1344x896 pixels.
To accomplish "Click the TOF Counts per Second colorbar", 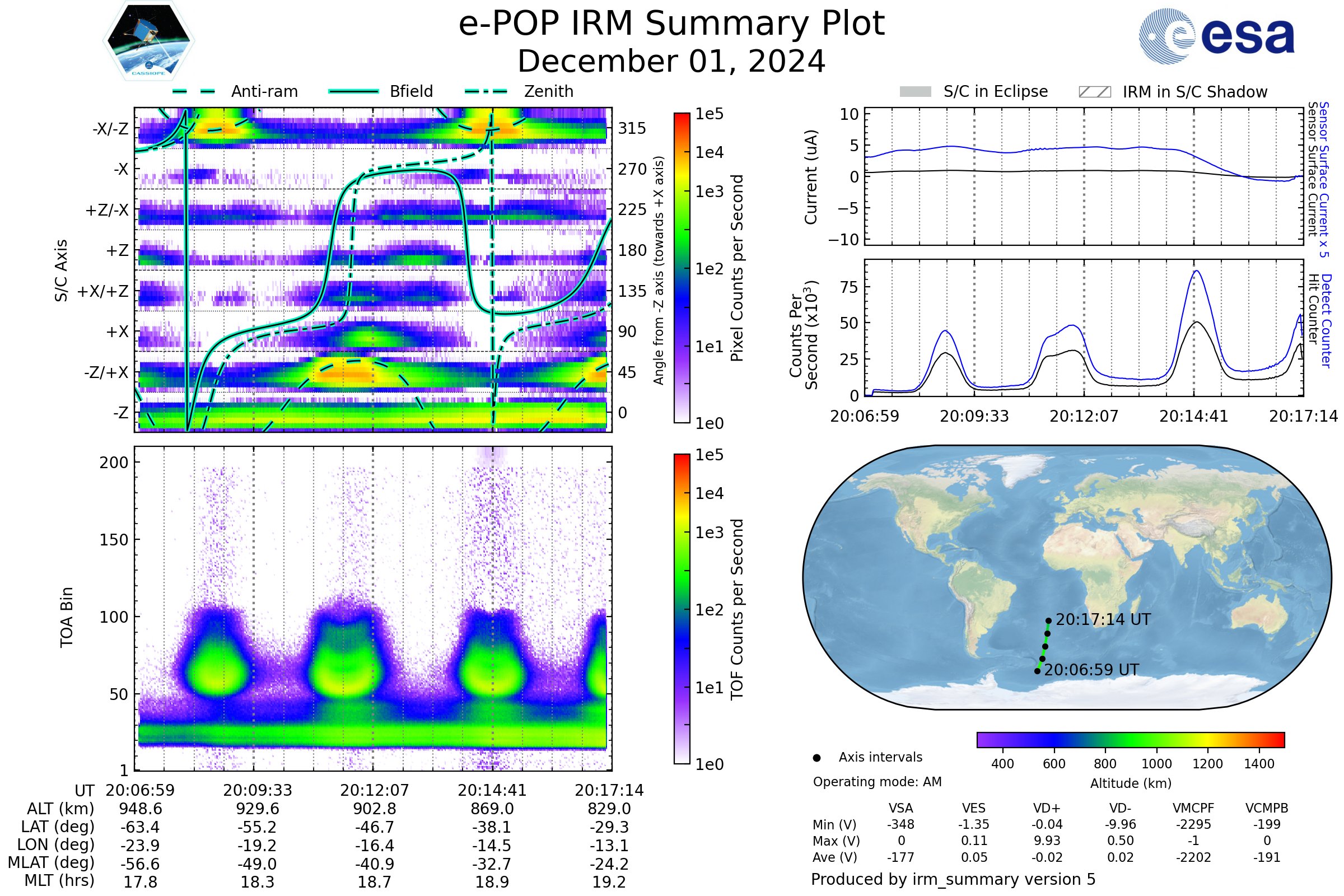I will 682,609.
